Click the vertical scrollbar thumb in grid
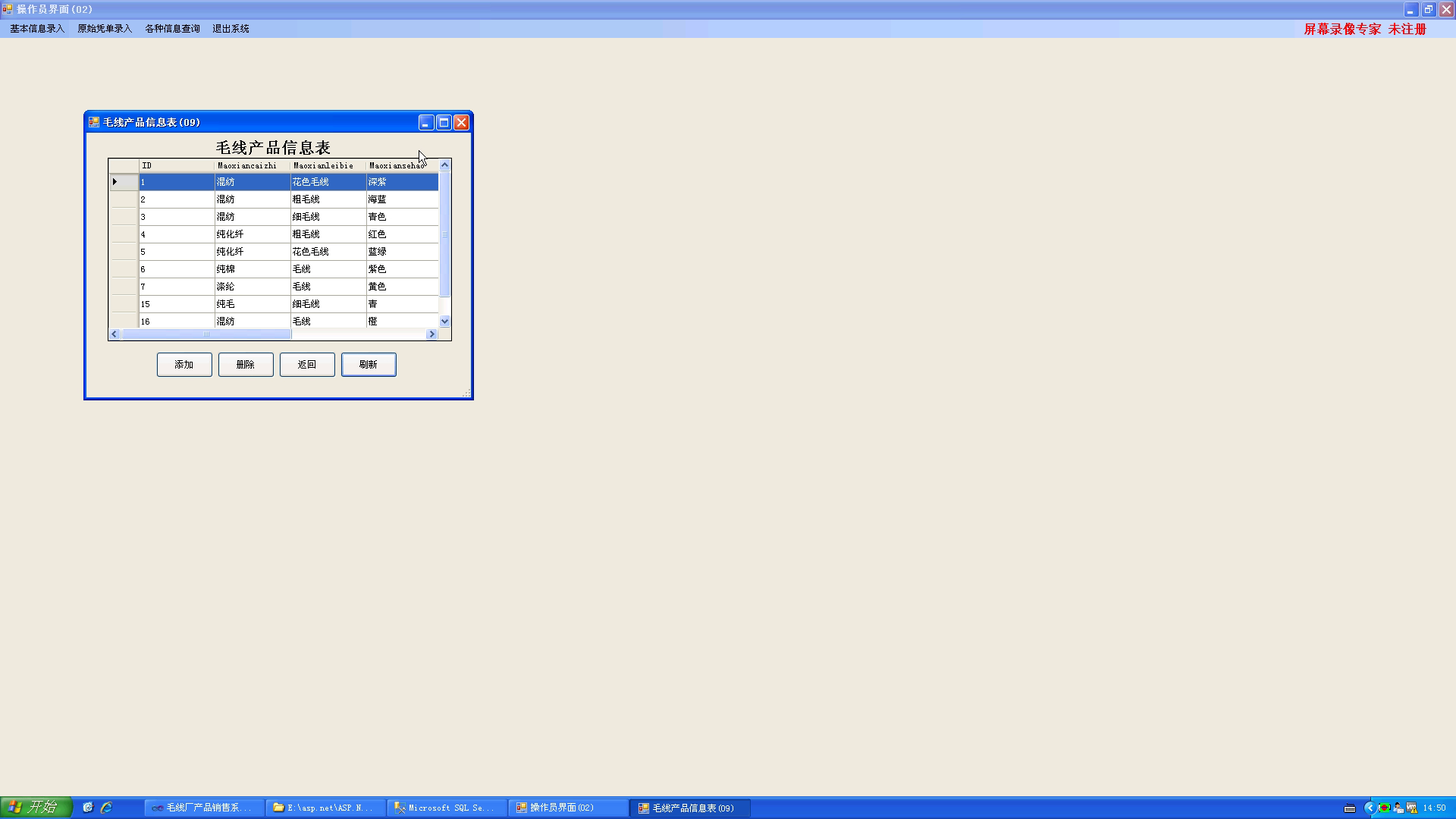Screen dimensions: 1456x819 (x=445, y=234)
